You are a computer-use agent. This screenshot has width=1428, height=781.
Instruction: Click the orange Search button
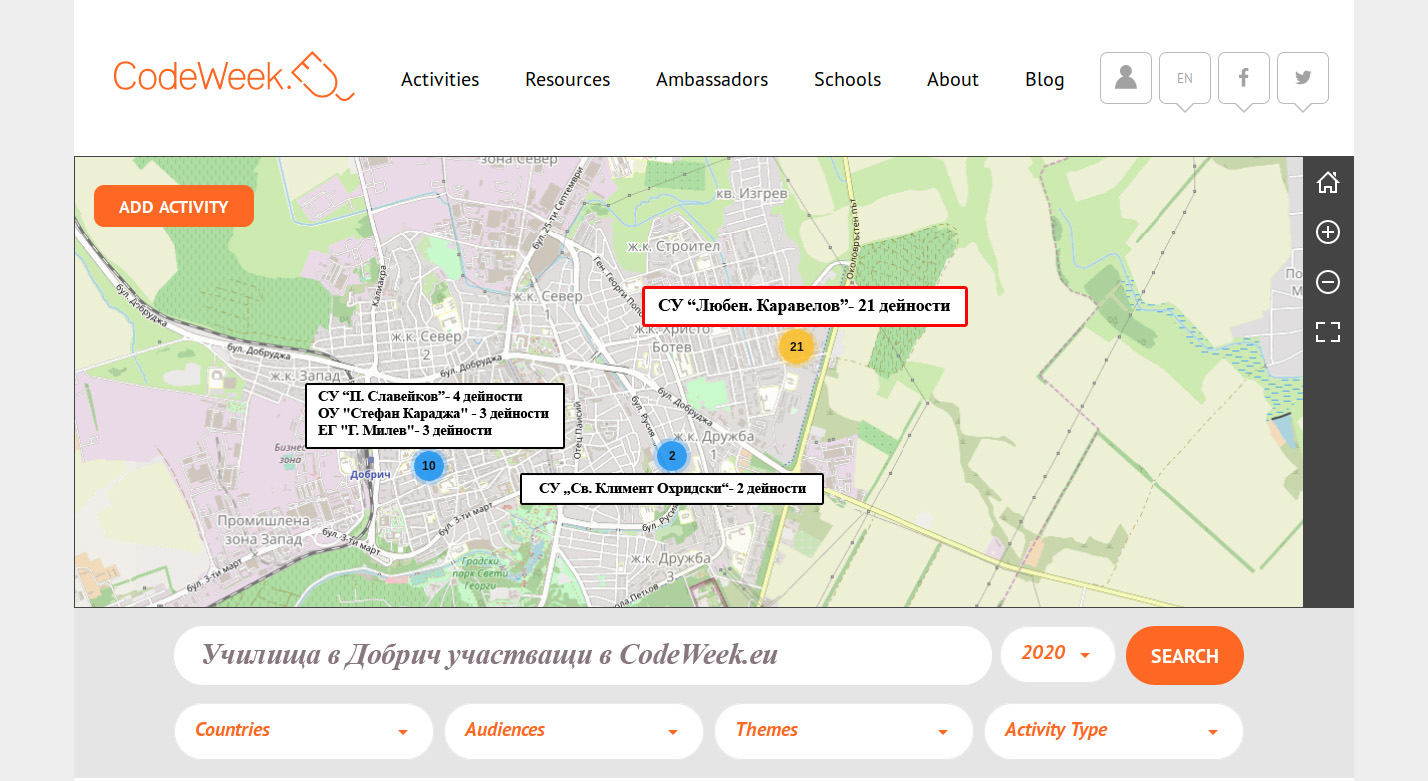pos(1184,656)
